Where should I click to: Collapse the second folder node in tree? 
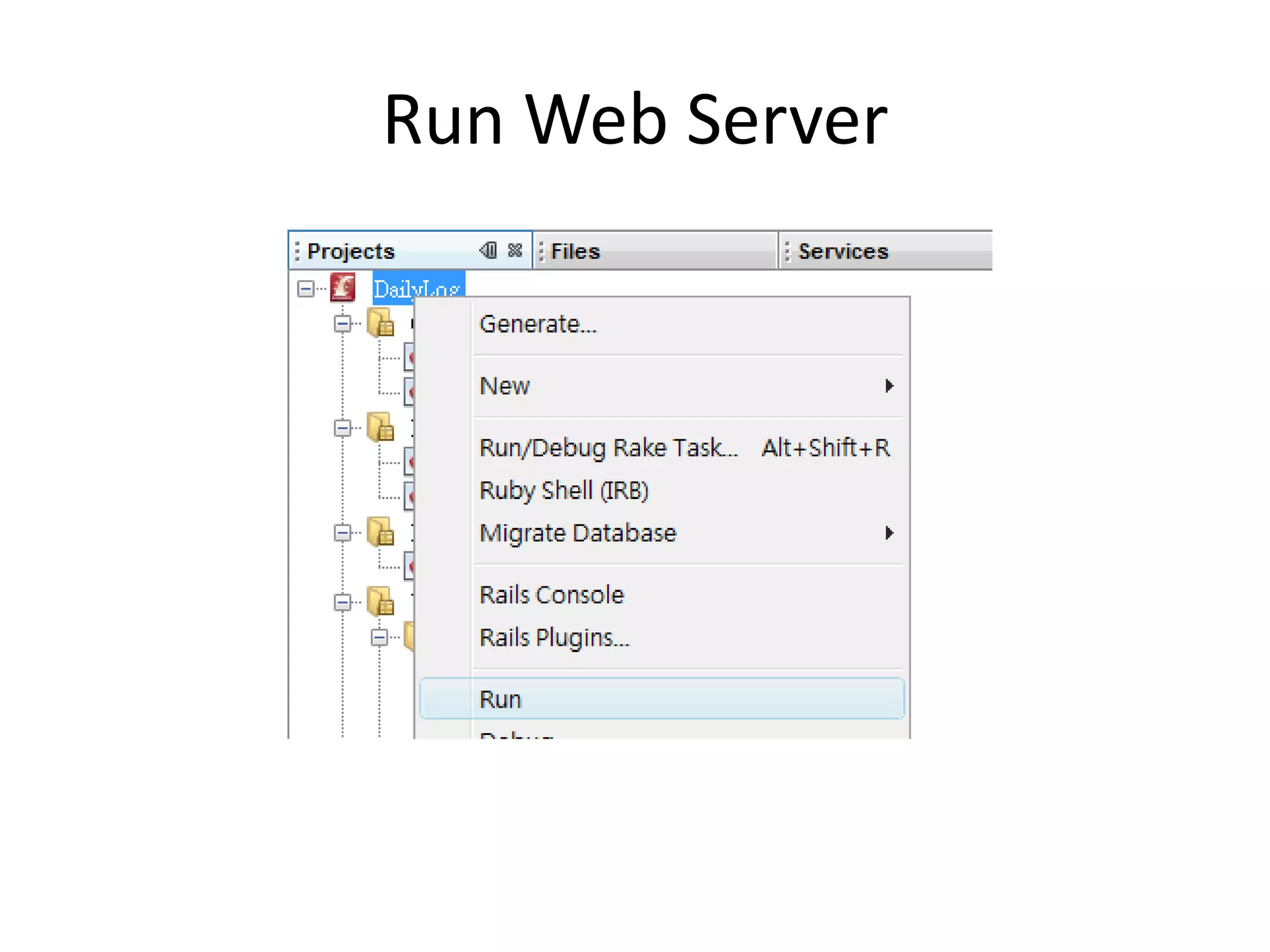pos(342,428)
